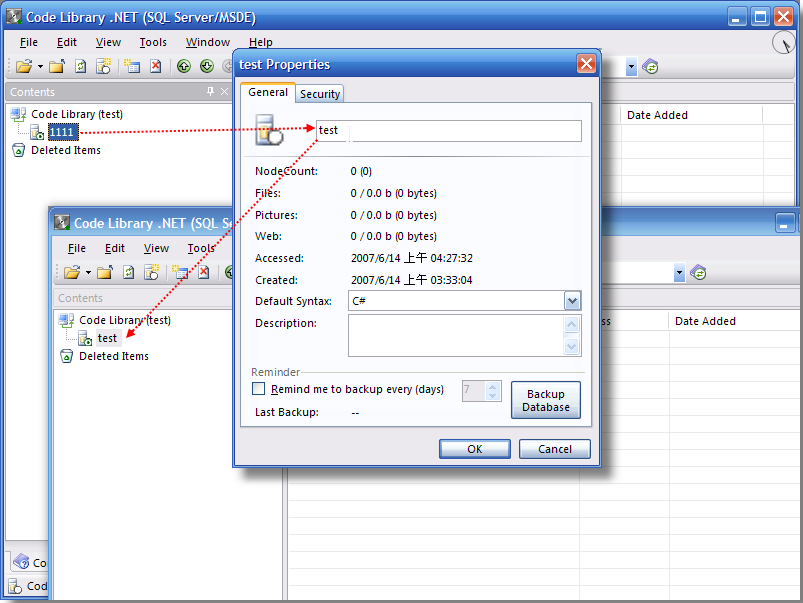
Task: Click purple sync icon in bottom window toolbar
Action: pyautogui.click(x=699, y=273)
